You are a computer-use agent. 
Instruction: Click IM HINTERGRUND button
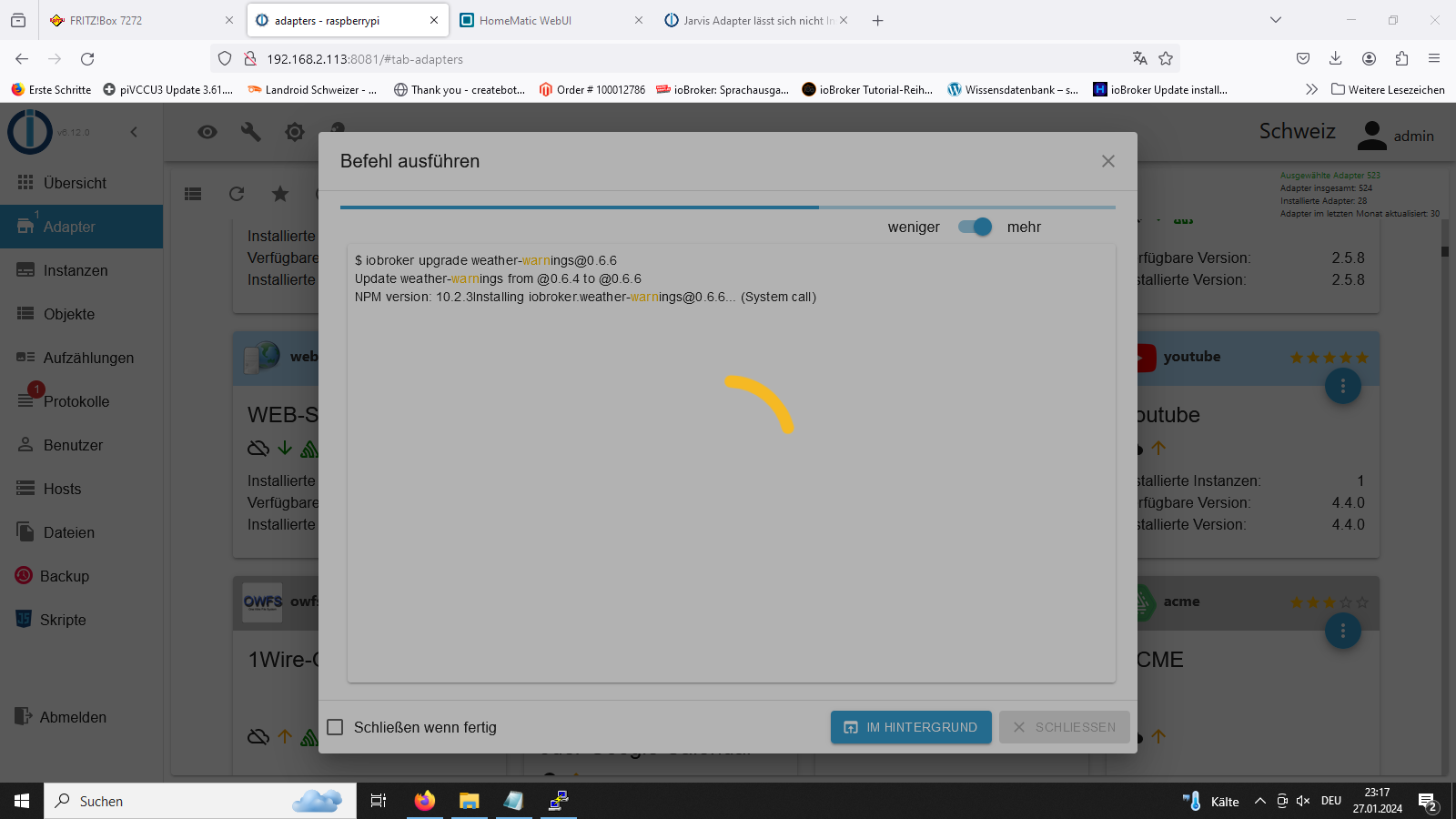[911, 727]
